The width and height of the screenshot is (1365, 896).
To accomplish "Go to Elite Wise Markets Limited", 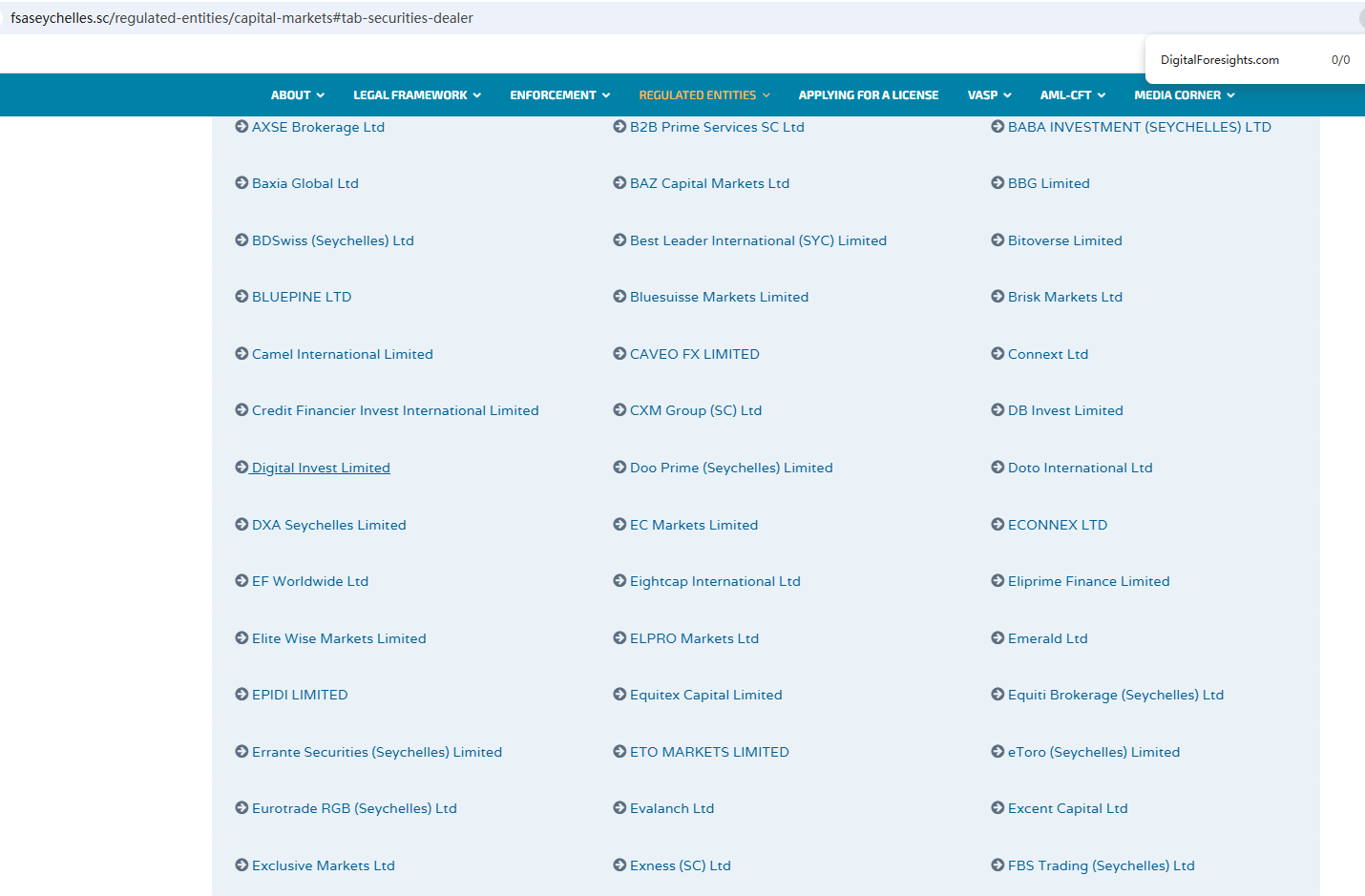I will (339, 638).
